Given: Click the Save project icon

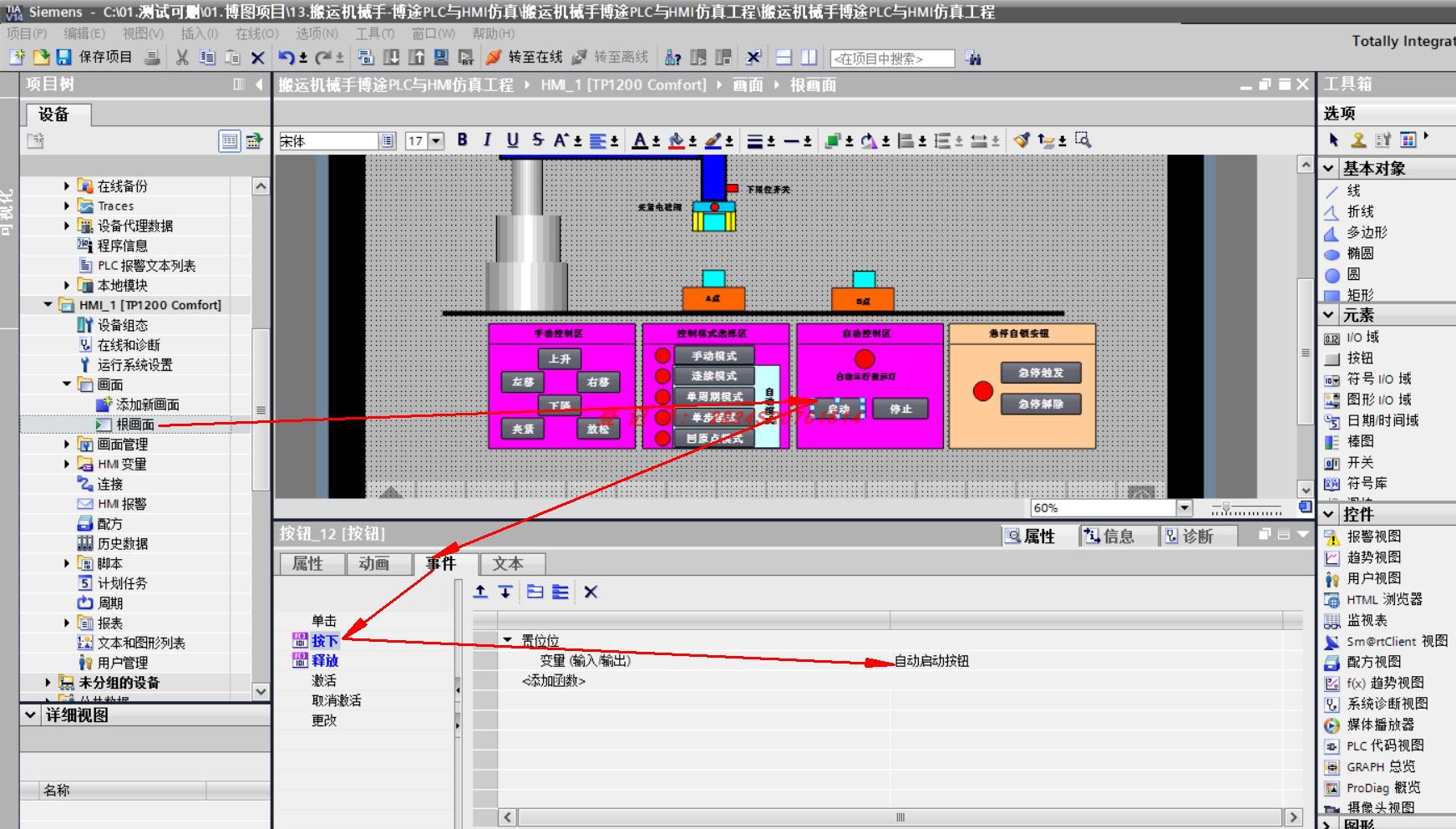Looking at the screenshot, I should pos(64,57).
